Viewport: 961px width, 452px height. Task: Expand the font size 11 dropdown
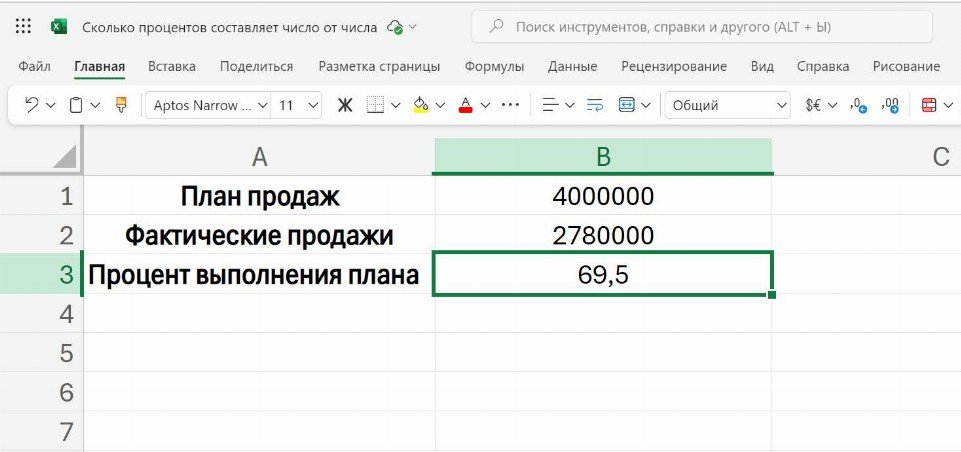(299, 105)
